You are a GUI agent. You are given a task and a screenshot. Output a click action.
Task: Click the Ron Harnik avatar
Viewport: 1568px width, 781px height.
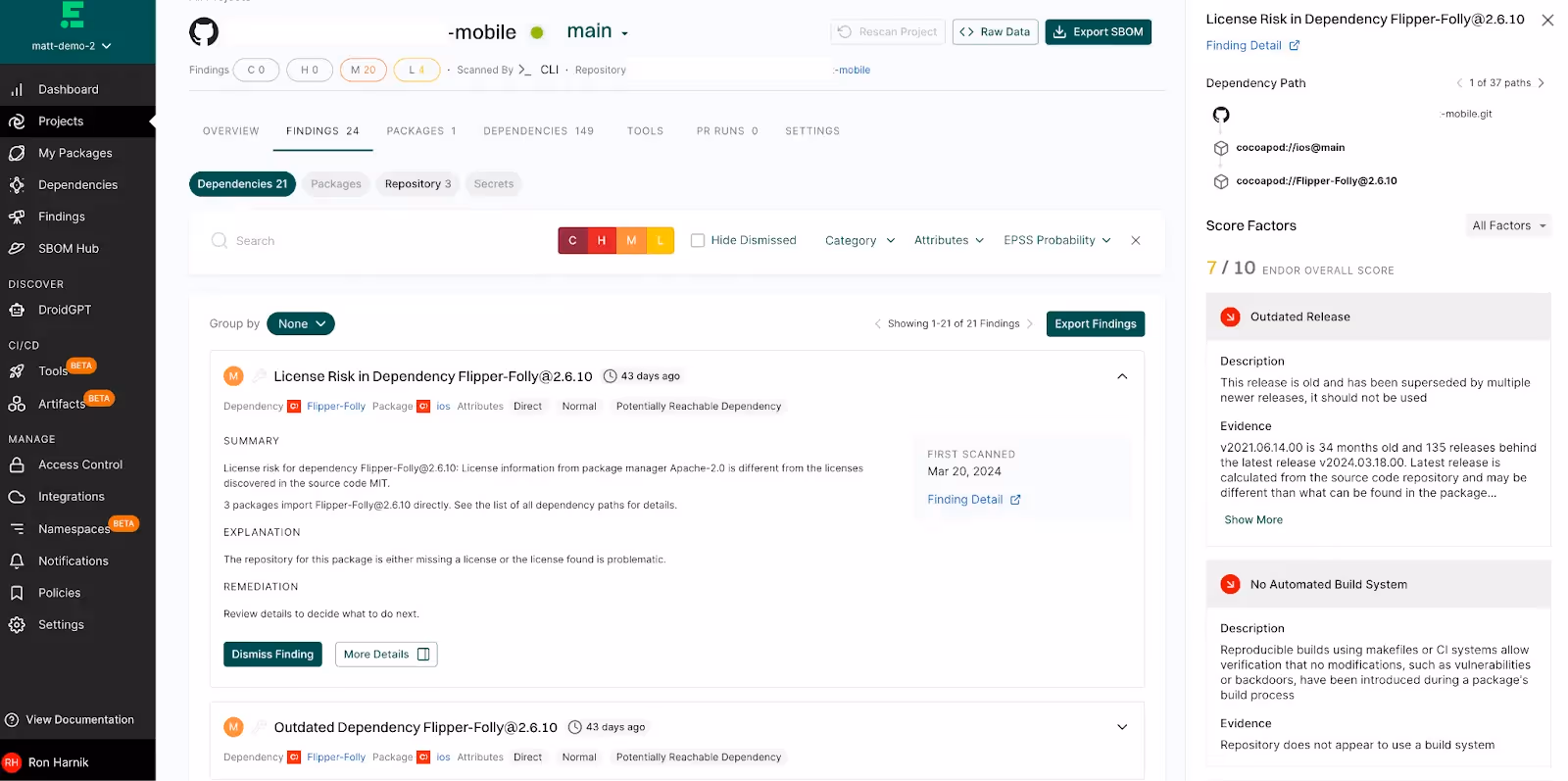12,762
